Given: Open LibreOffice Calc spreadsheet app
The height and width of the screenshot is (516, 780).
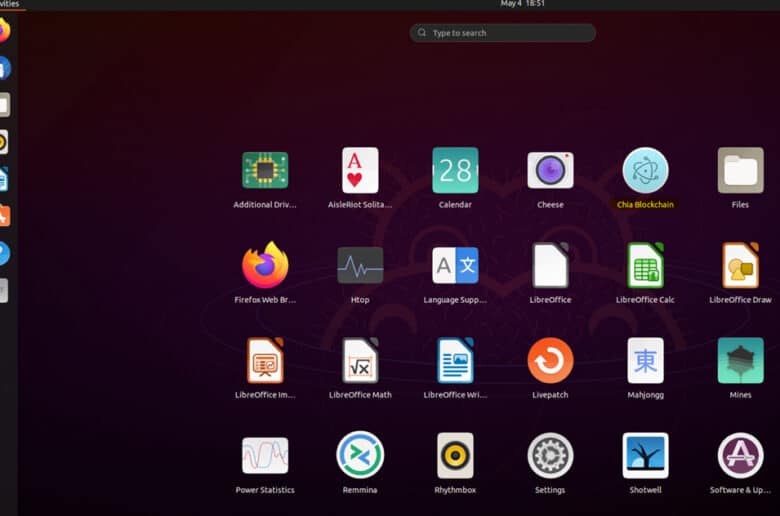Looking at the screenshot, I should 645,265.
